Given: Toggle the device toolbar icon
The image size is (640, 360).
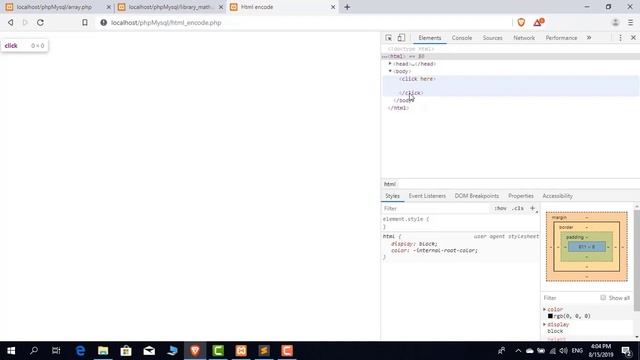Looking at the screenshot, I should pyautogui.click(x=401, y=38).
